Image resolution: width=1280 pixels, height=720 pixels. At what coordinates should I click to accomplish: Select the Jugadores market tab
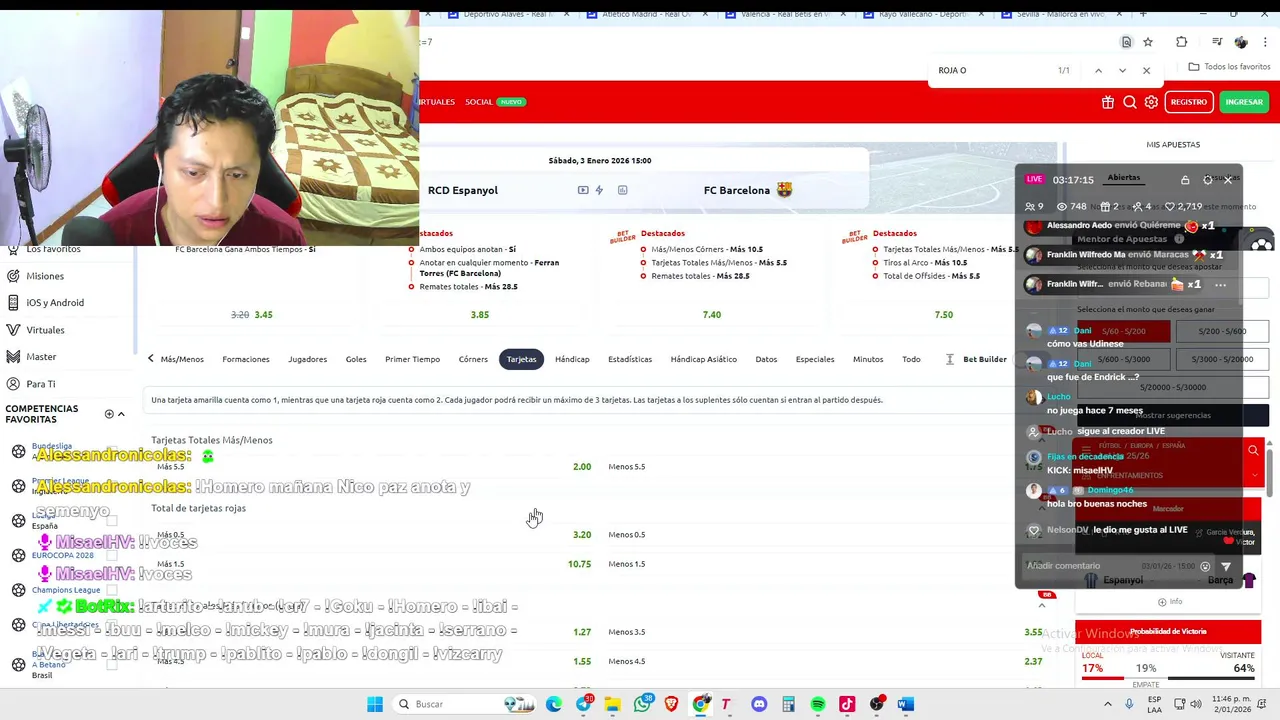(307, 359)
